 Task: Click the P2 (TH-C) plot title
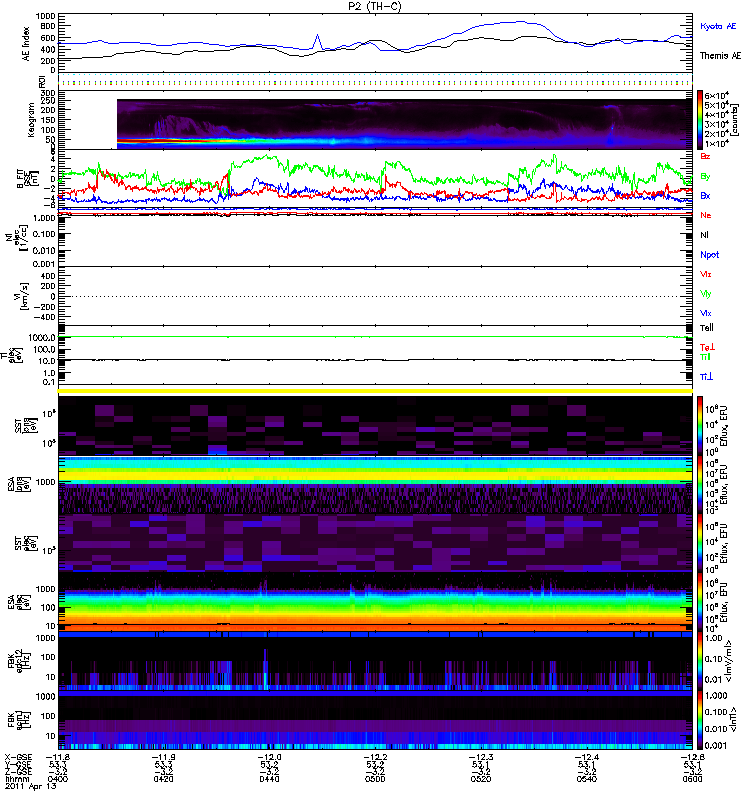click(375, 5)
